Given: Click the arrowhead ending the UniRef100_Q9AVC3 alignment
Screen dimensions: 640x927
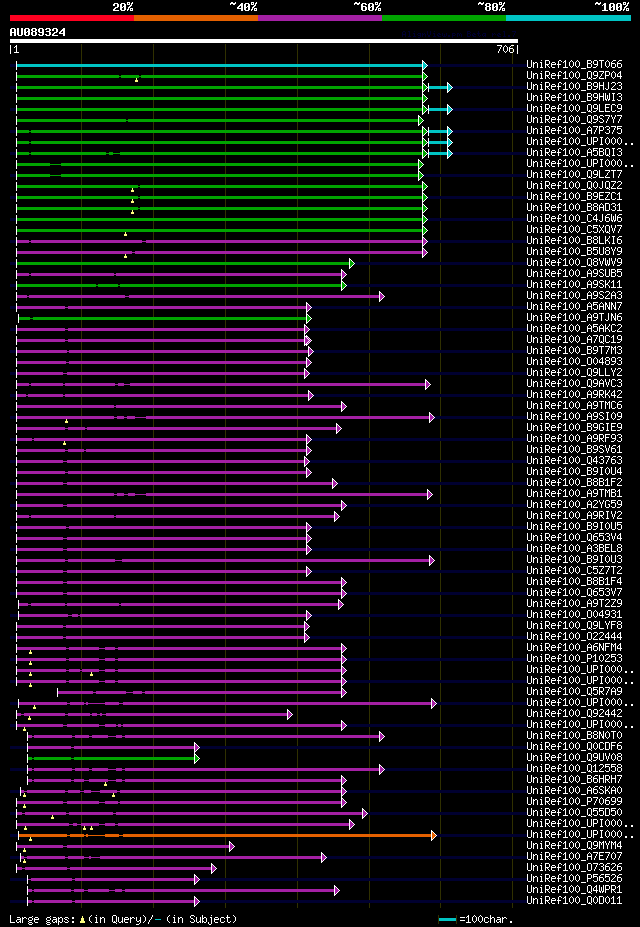Looking at the screenshot, I should click(x=428, y=384).
